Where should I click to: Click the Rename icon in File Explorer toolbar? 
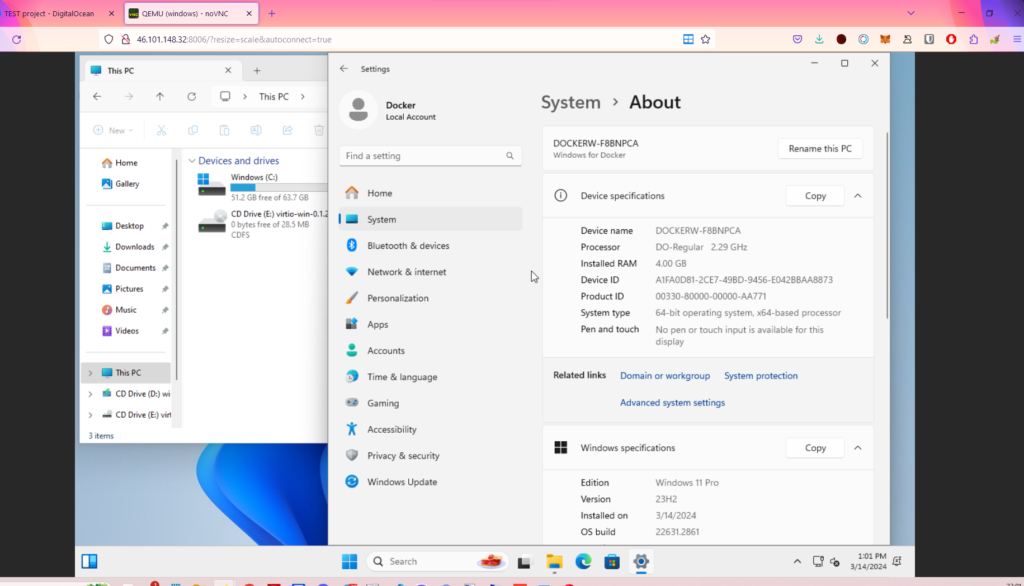pyautogui.click(x=256, y=130)
